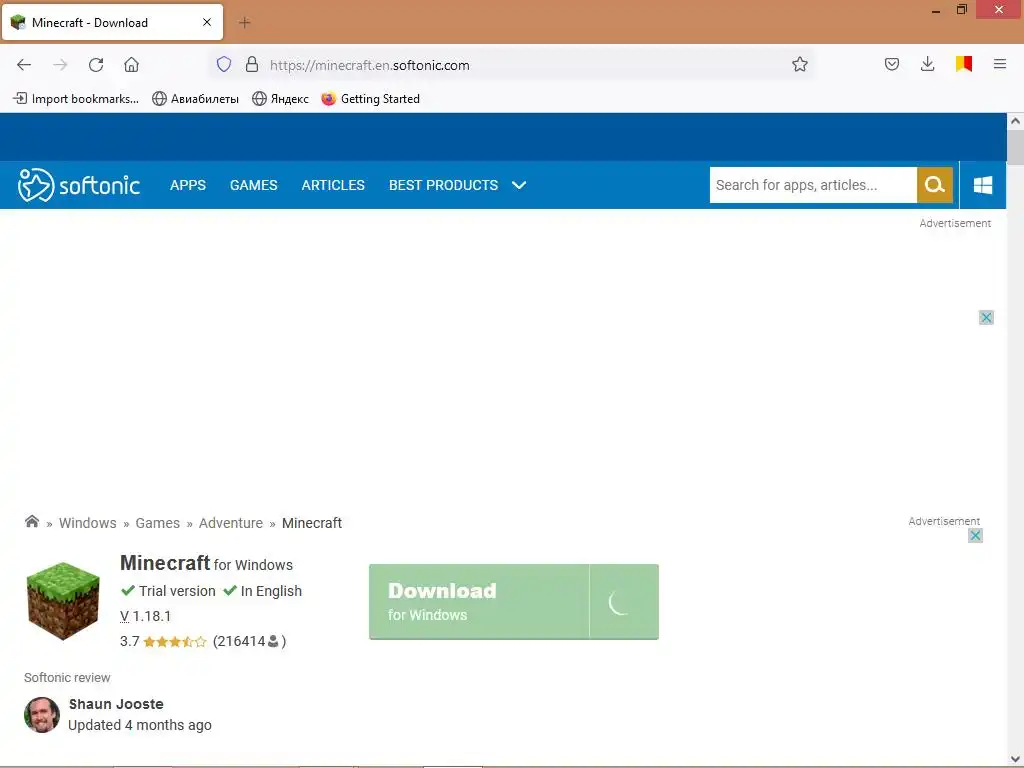1024x768 pixels.
Task: Close the top advertisement
Action: [986, 317]
